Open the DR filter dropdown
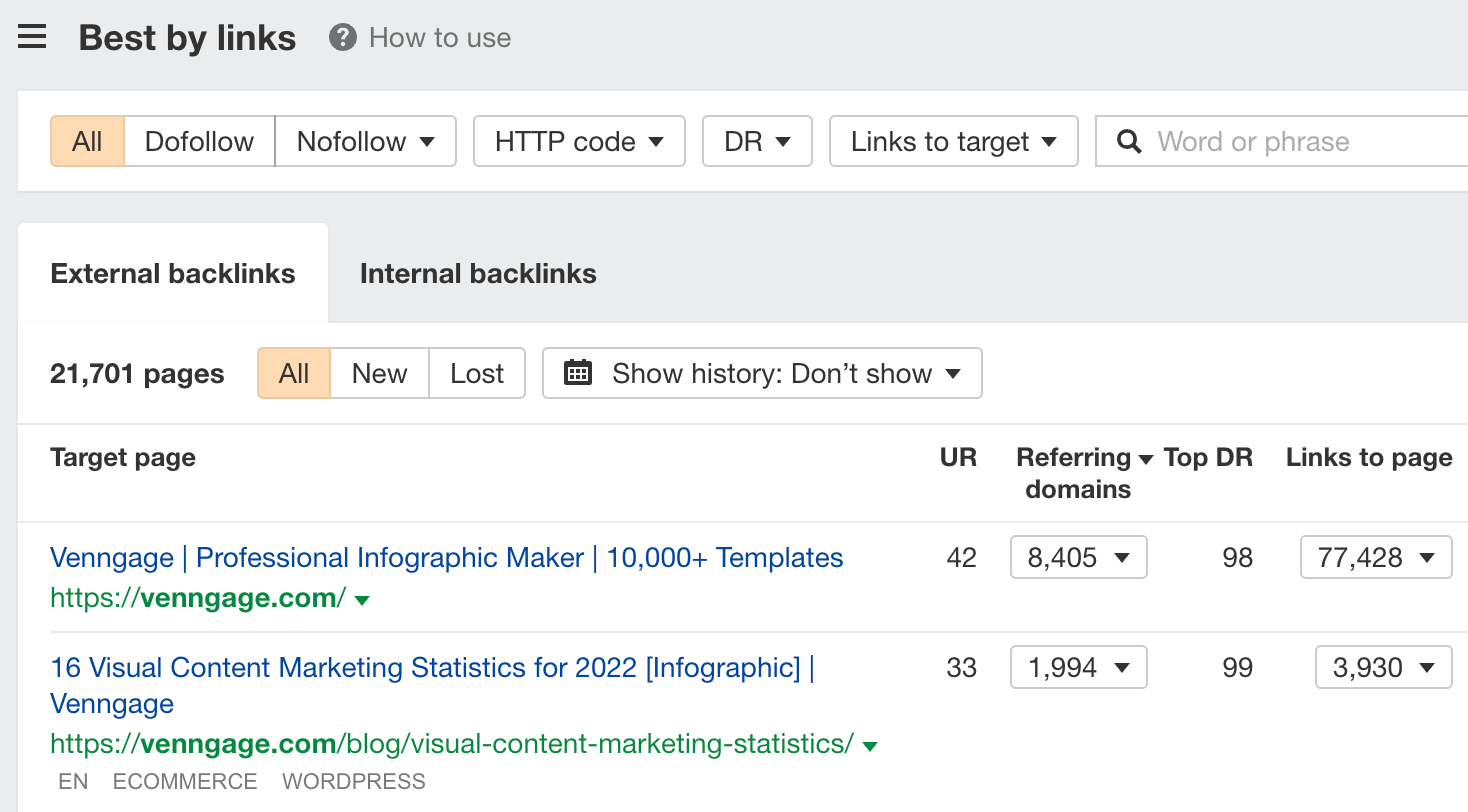This screenshot has width=1468, height=812. tap(756, 141)
